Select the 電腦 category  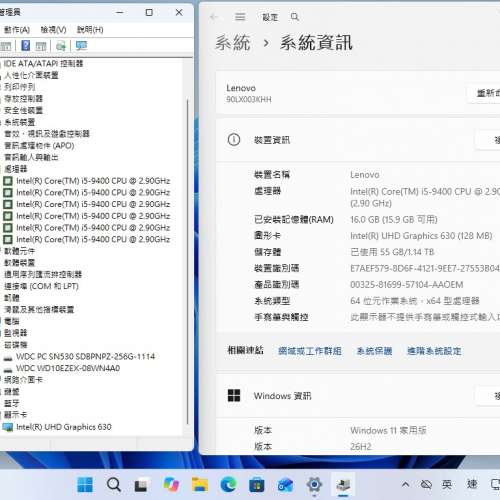[x=12, y=321]
